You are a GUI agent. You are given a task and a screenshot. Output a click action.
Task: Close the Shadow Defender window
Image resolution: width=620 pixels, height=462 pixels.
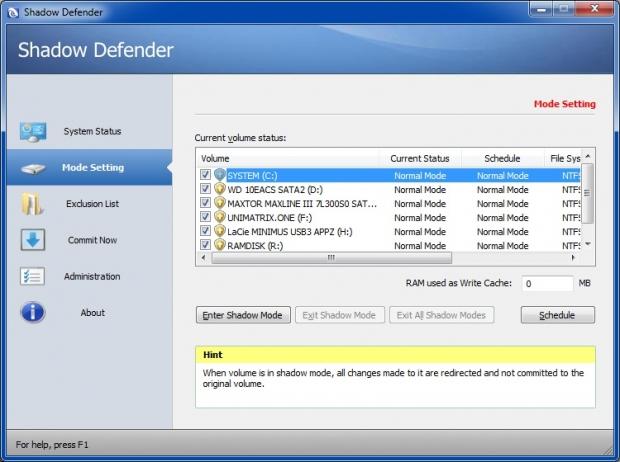(x=594, y=9)
